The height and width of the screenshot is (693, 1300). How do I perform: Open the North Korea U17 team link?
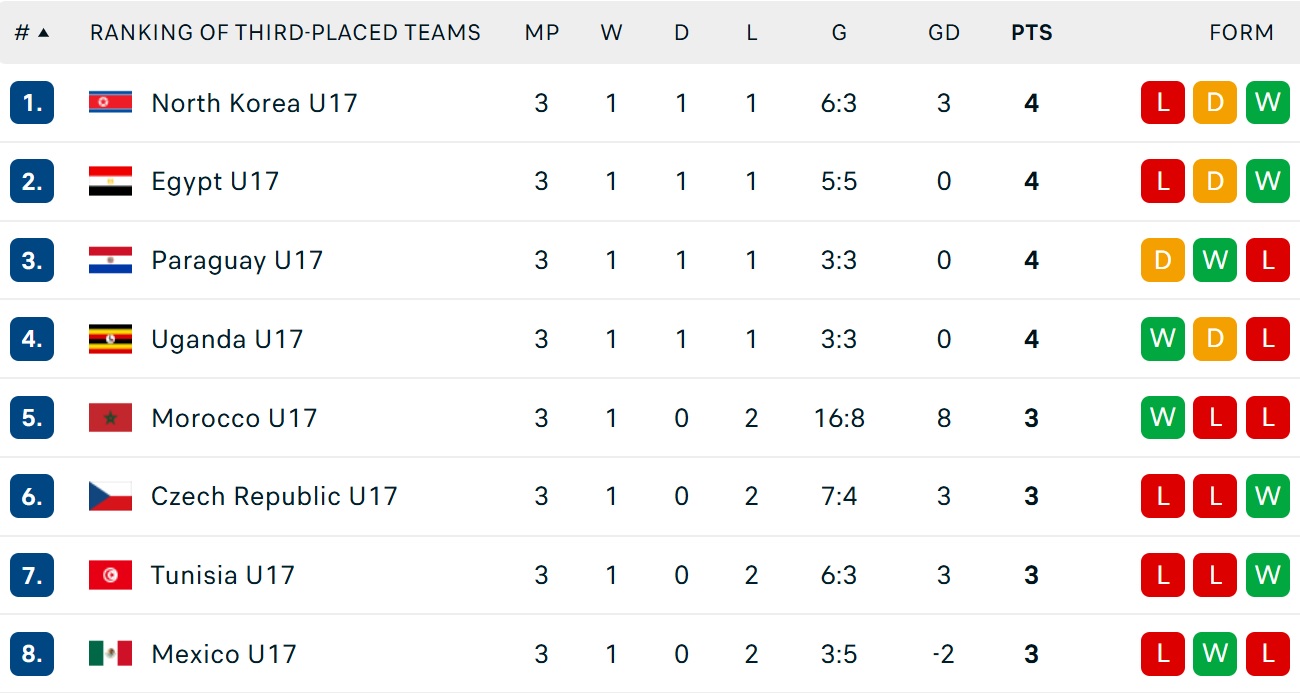click(254, 102)
